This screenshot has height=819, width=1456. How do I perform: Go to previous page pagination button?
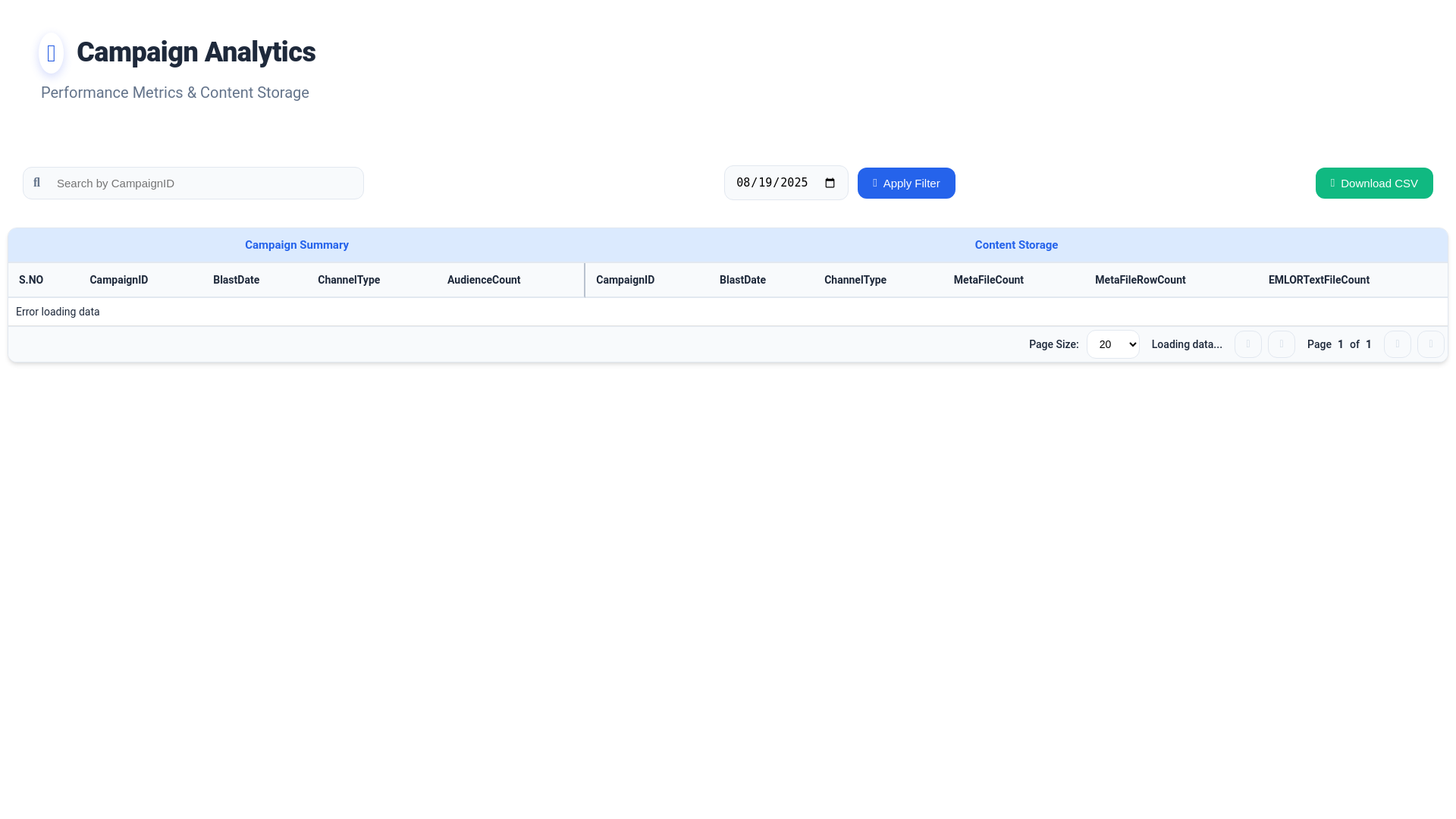[1282, 344]
